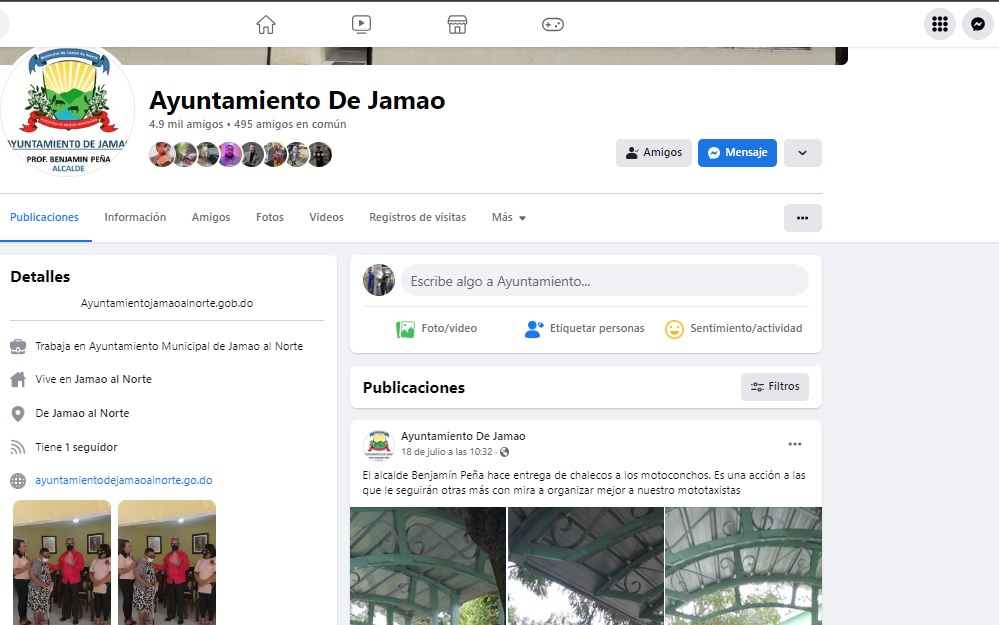Open Messenger in the top bar
This screenshot has width=999, height=625.
(x=978, y=24)
